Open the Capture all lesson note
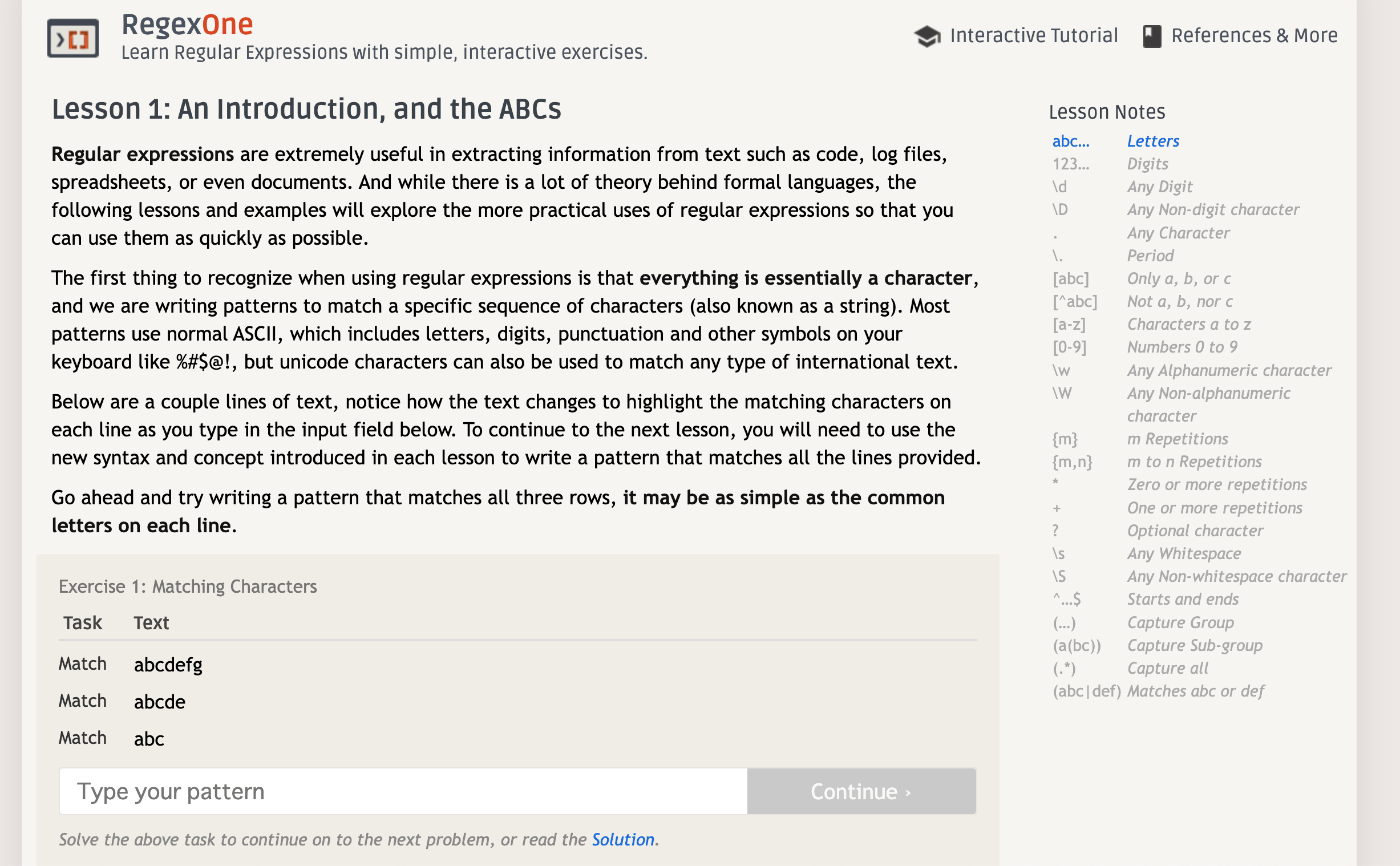 1168,669
